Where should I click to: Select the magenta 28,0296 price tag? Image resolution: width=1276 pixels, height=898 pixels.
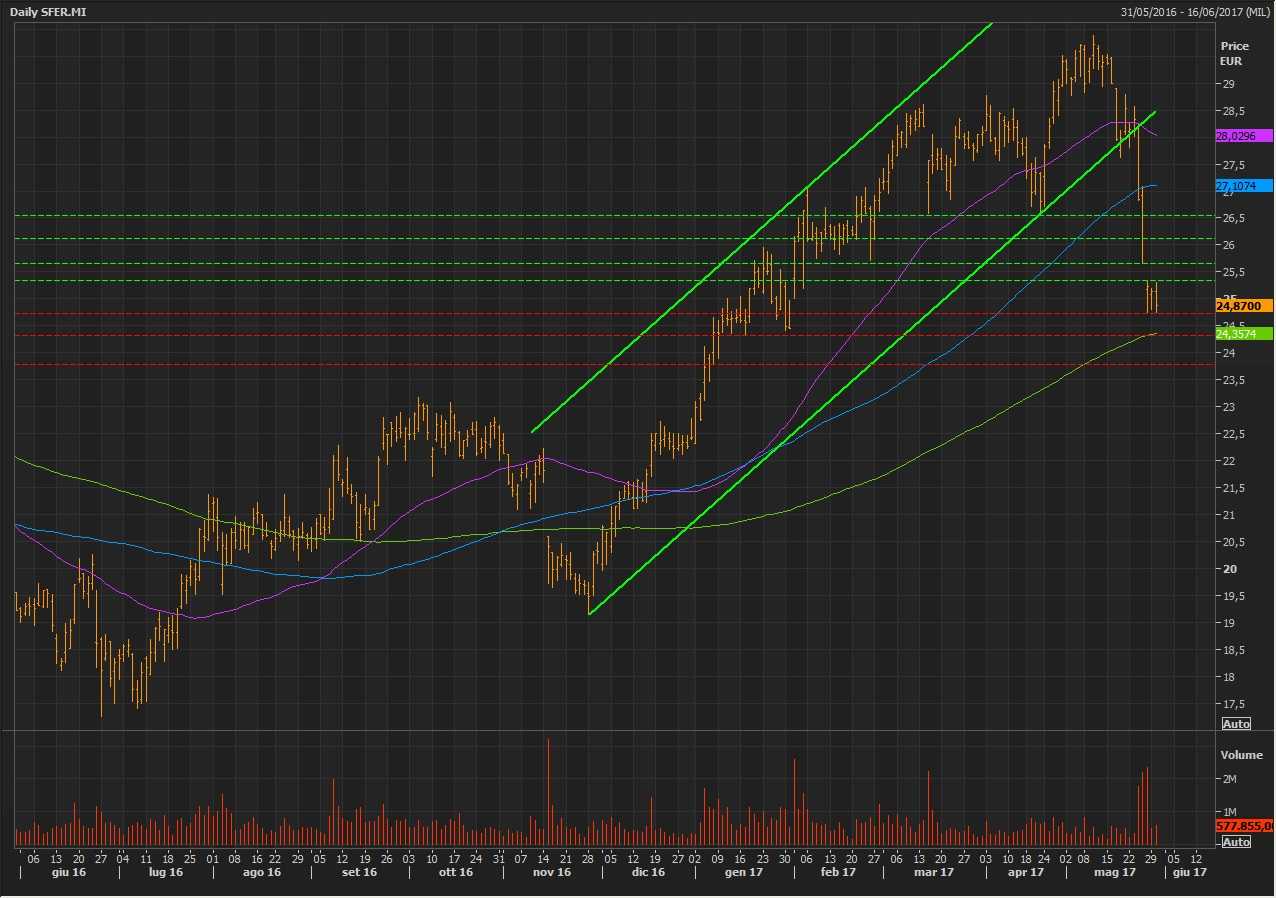click(1243, 136)
